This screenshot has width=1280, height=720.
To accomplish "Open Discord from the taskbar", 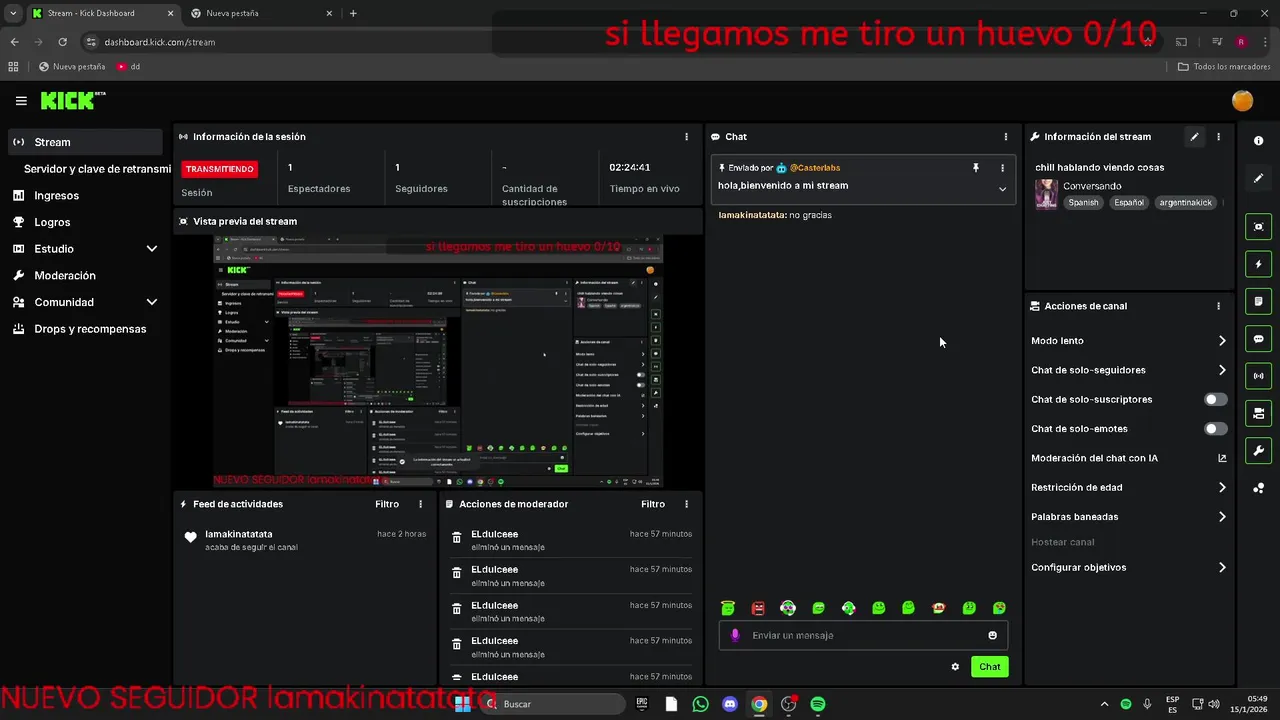I will tap(730, 704).
